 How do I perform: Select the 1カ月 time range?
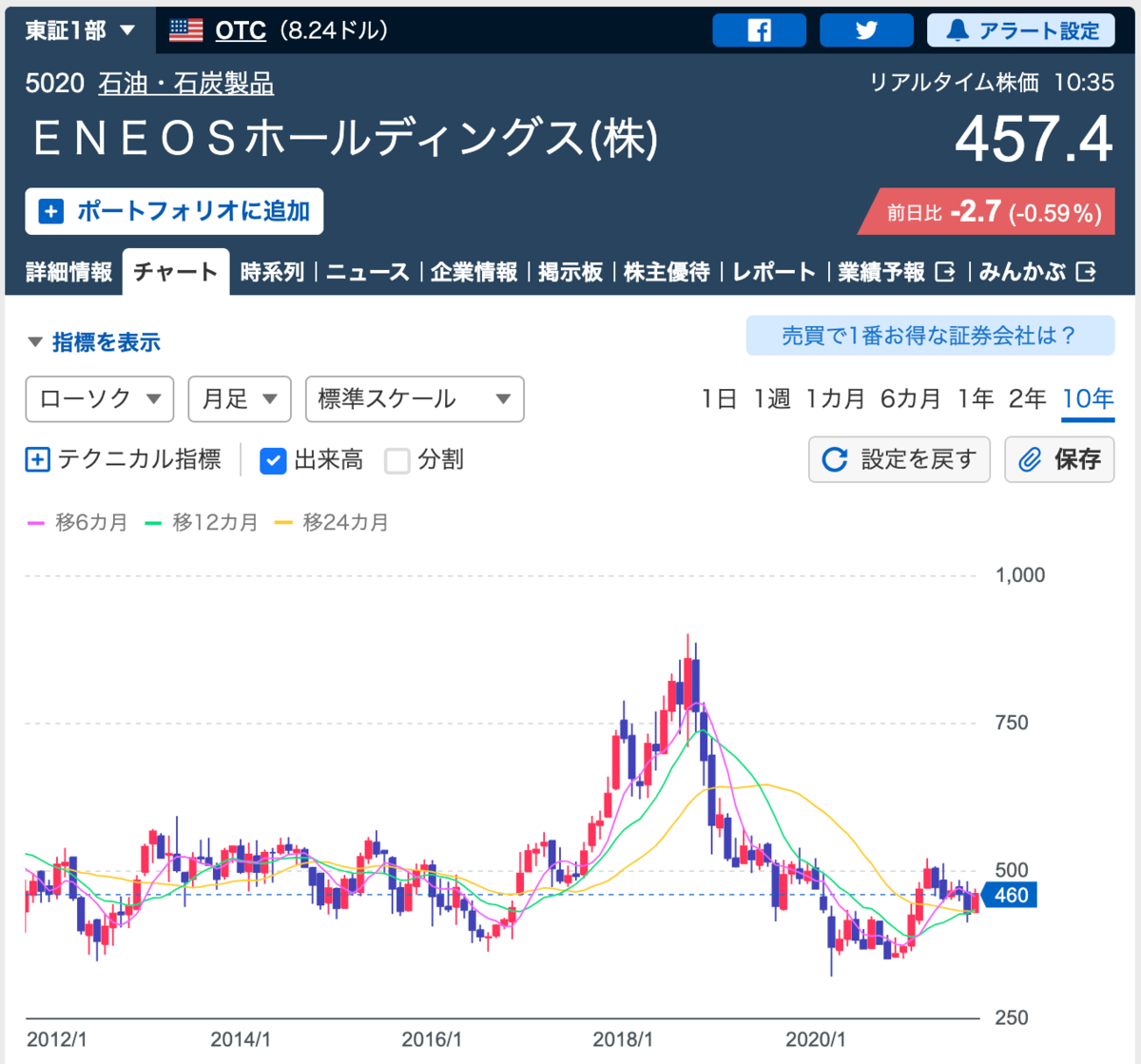click(835, 399)
